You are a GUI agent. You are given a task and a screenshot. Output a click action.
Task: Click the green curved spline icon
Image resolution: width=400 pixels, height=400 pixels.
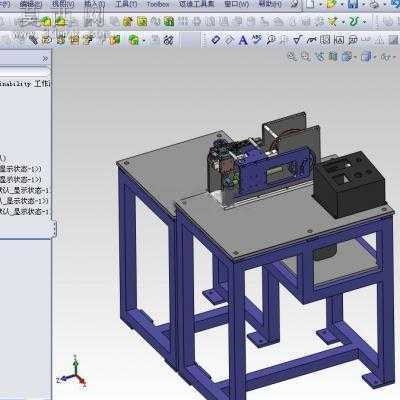pyautogui.click(x=354, y=22)
